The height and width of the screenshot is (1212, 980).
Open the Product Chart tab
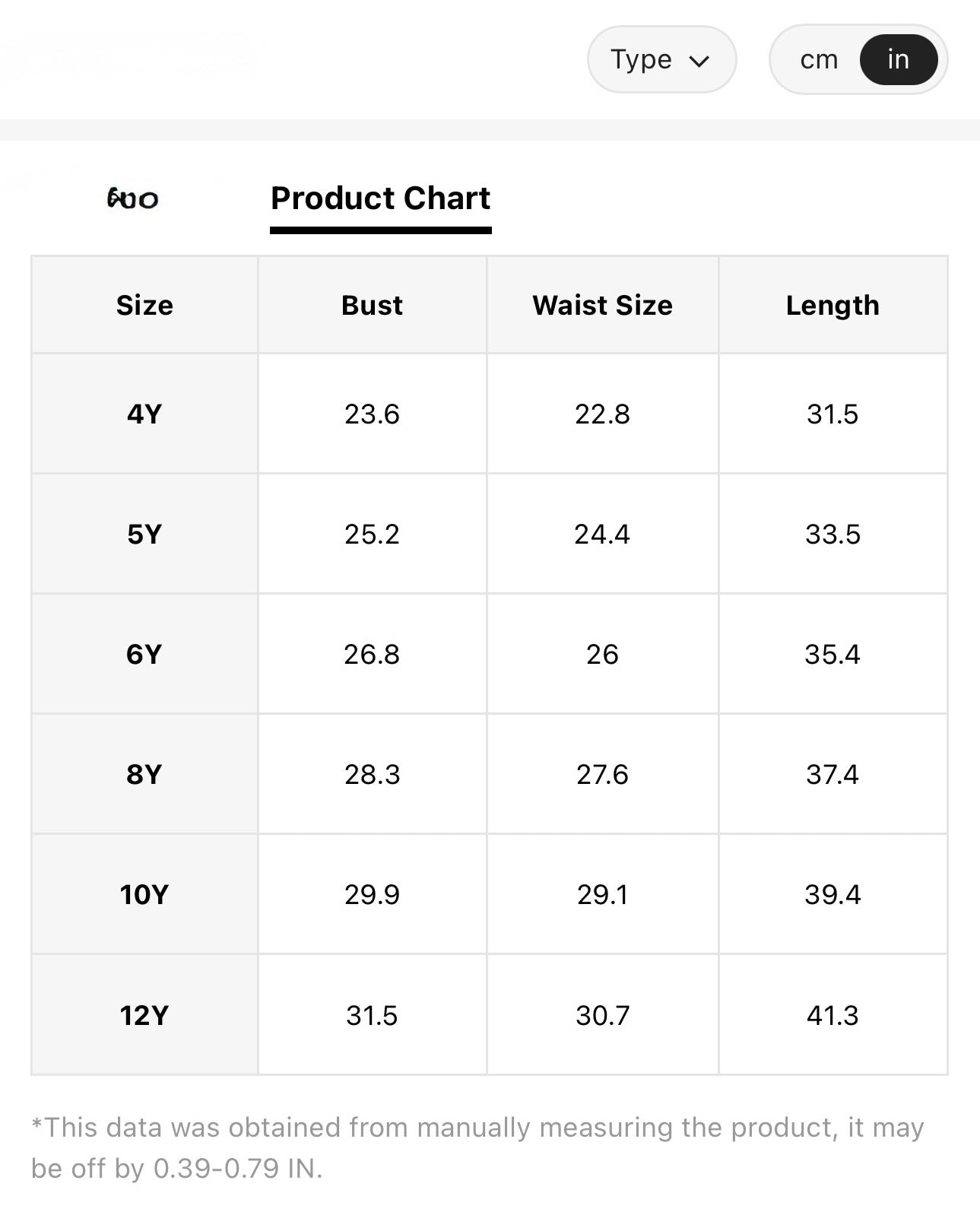coord(381,198)
